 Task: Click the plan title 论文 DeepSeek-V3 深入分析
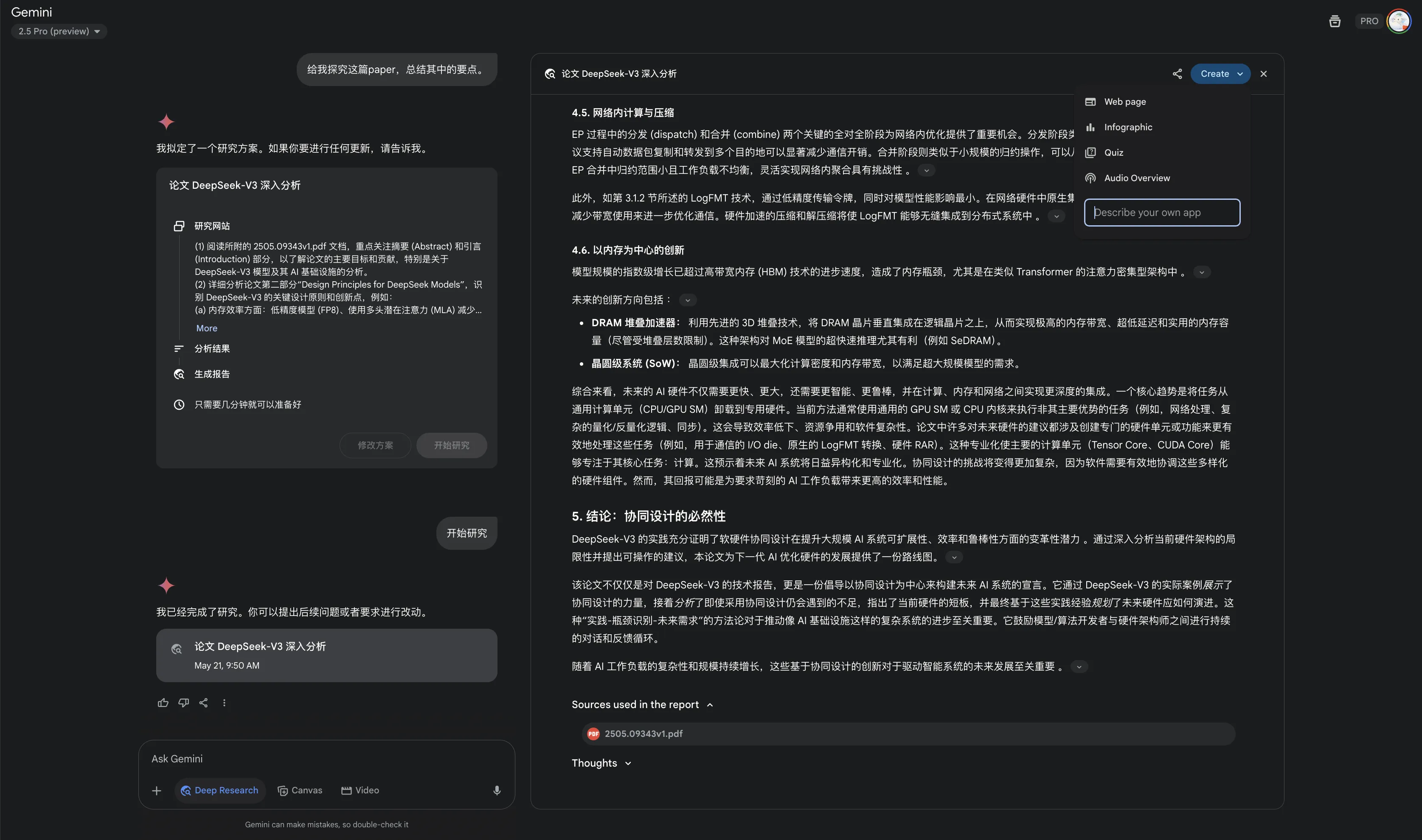click(234, 185)
